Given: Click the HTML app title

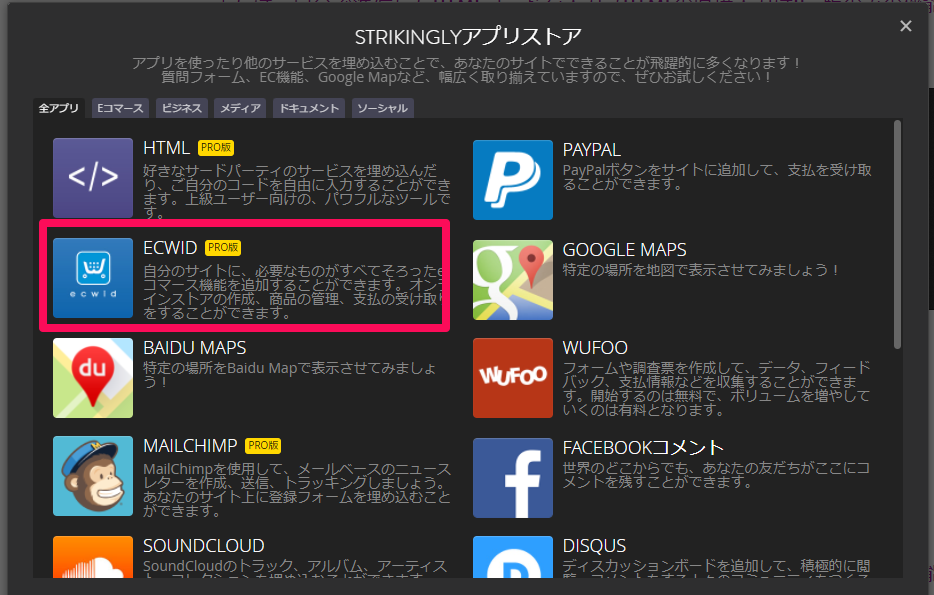Looking at the screenshot, I should [x=166, y=148].
